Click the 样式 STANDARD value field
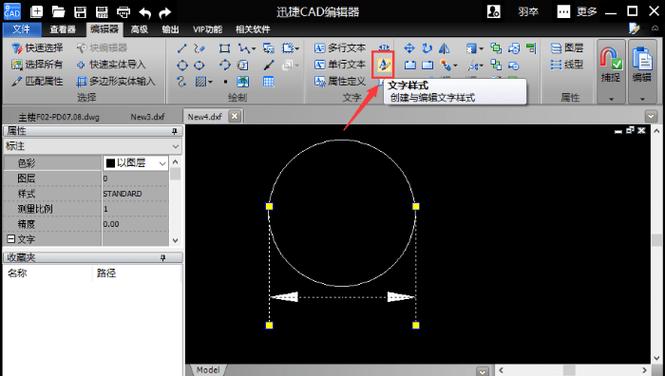This screenshot has height=376, width=665. tap(135, 194)
